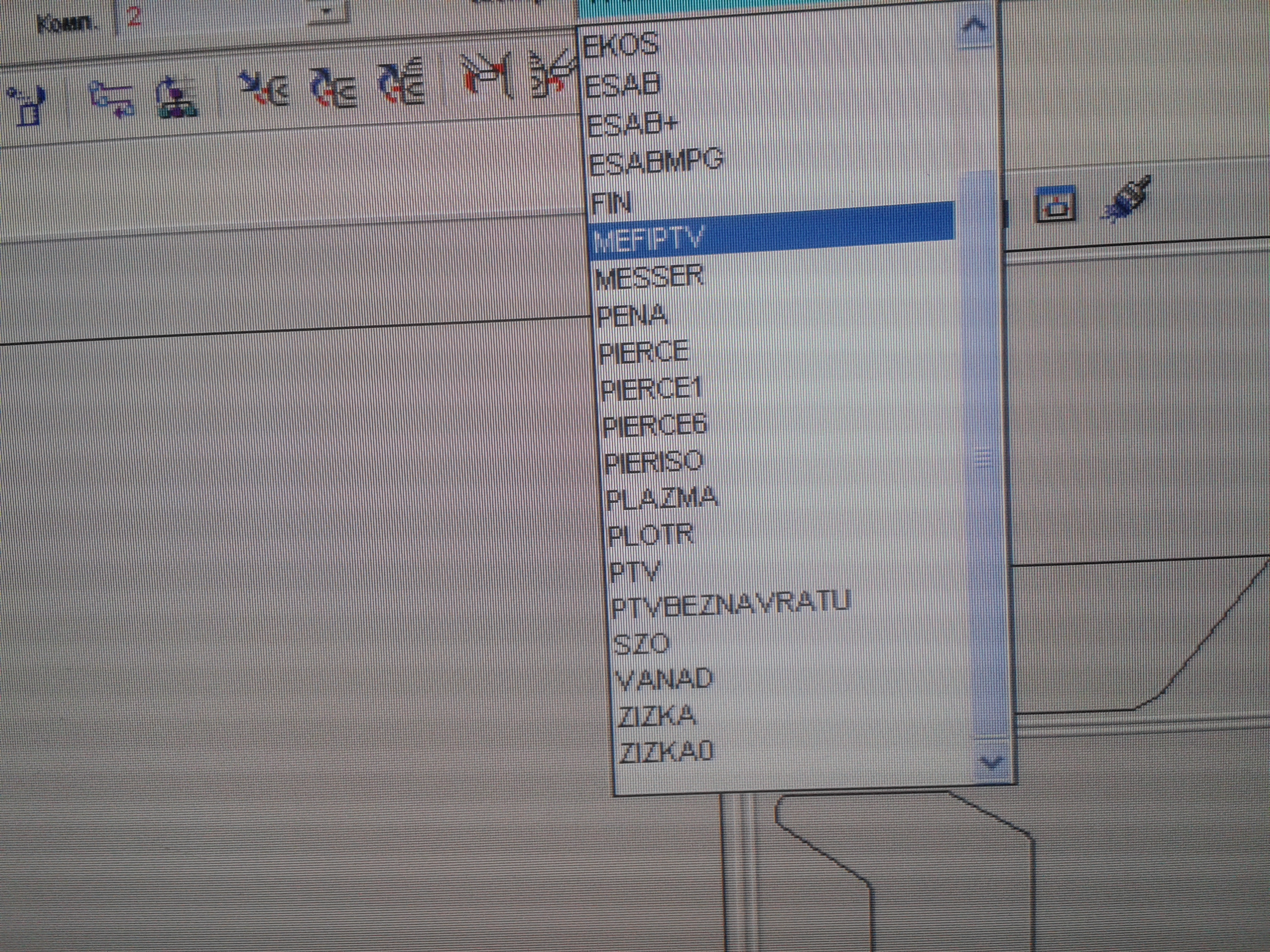
Task: Click the plug connector toolbar icon
Action: [1127, 198]
